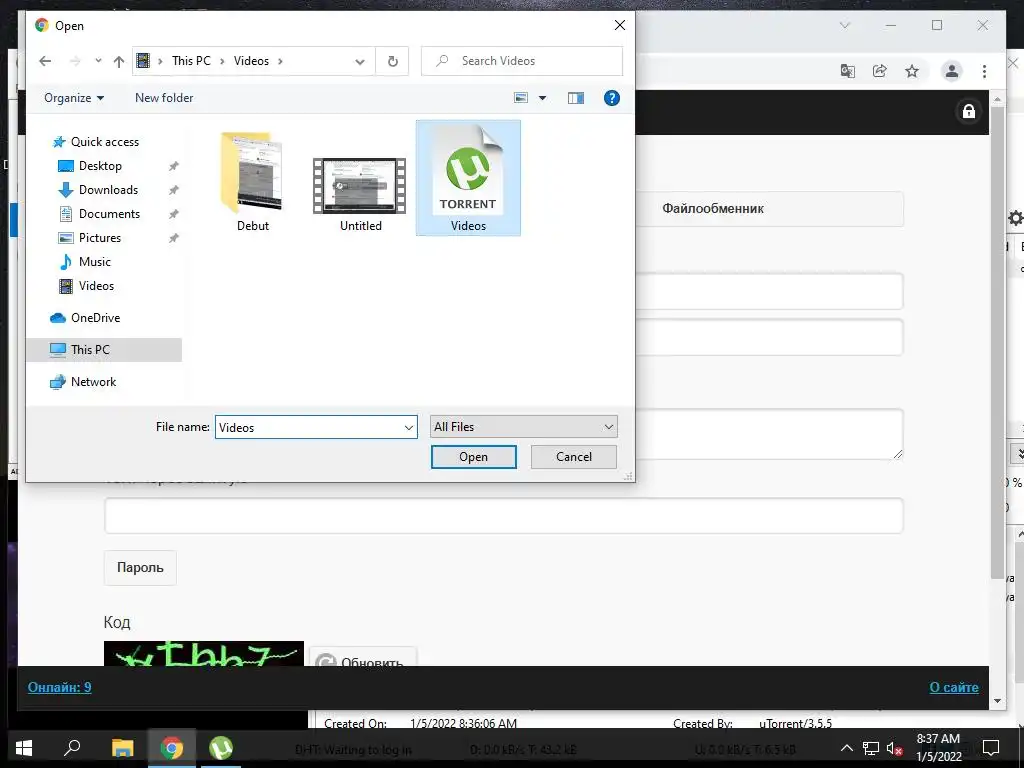Expand the File name dropdown arrow
This screenshot has width=1024, height=768.
(409, 427)
